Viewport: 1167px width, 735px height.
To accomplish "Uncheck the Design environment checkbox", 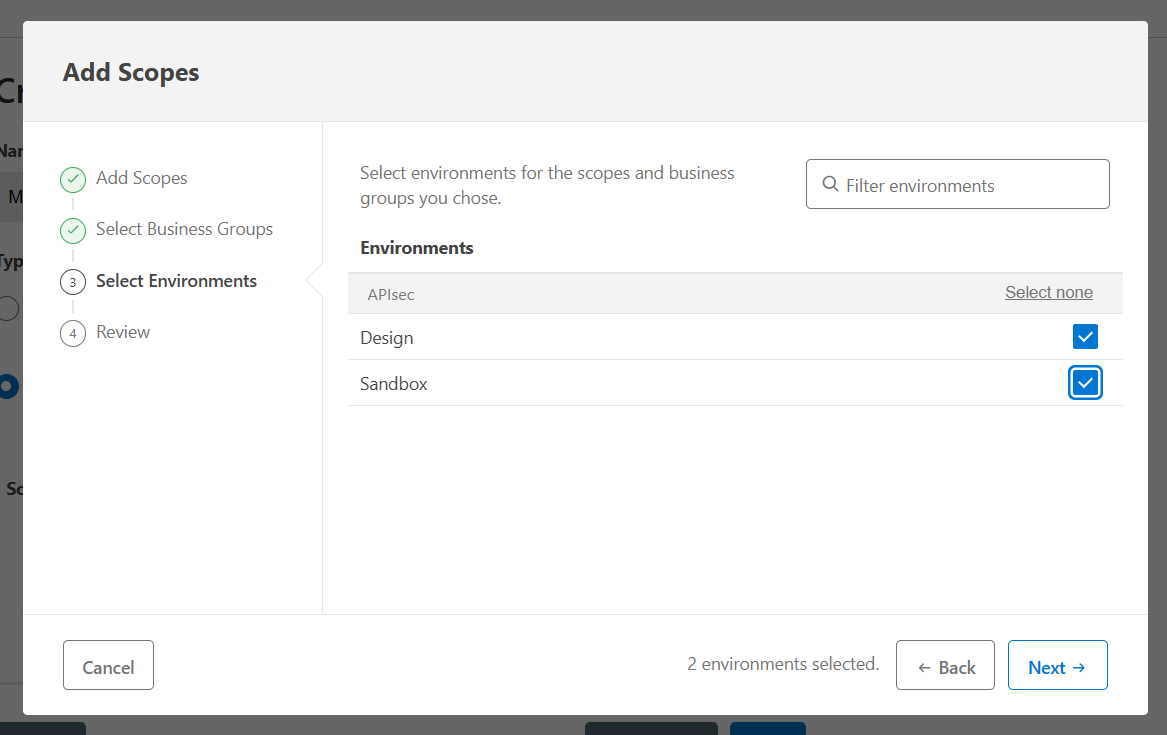I will 1085,337.
